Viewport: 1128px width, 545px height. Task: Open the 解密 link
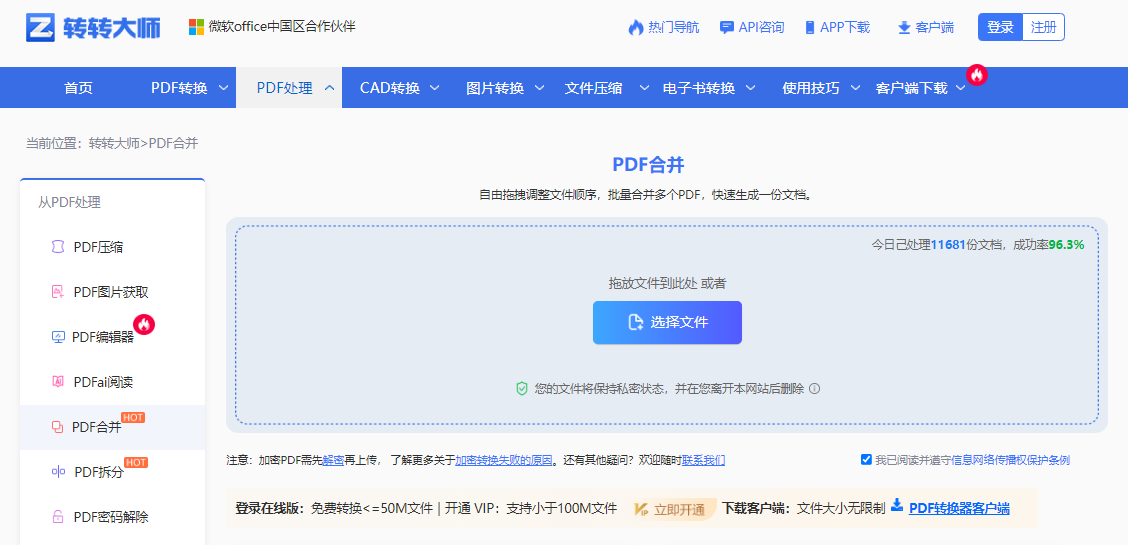pyautogui.click(x=333, y=460)
